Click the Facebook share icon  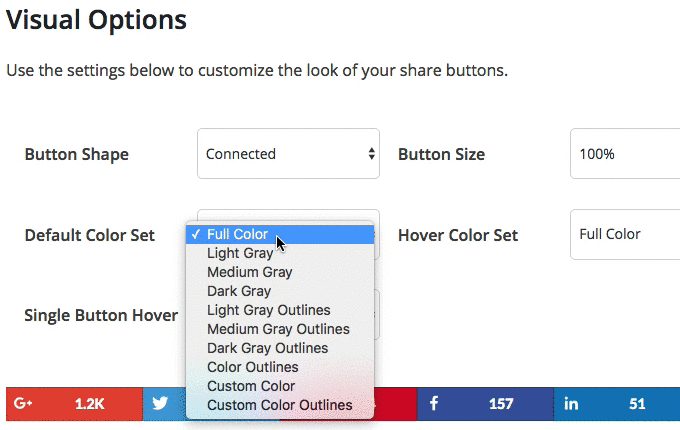coord(434,404)
